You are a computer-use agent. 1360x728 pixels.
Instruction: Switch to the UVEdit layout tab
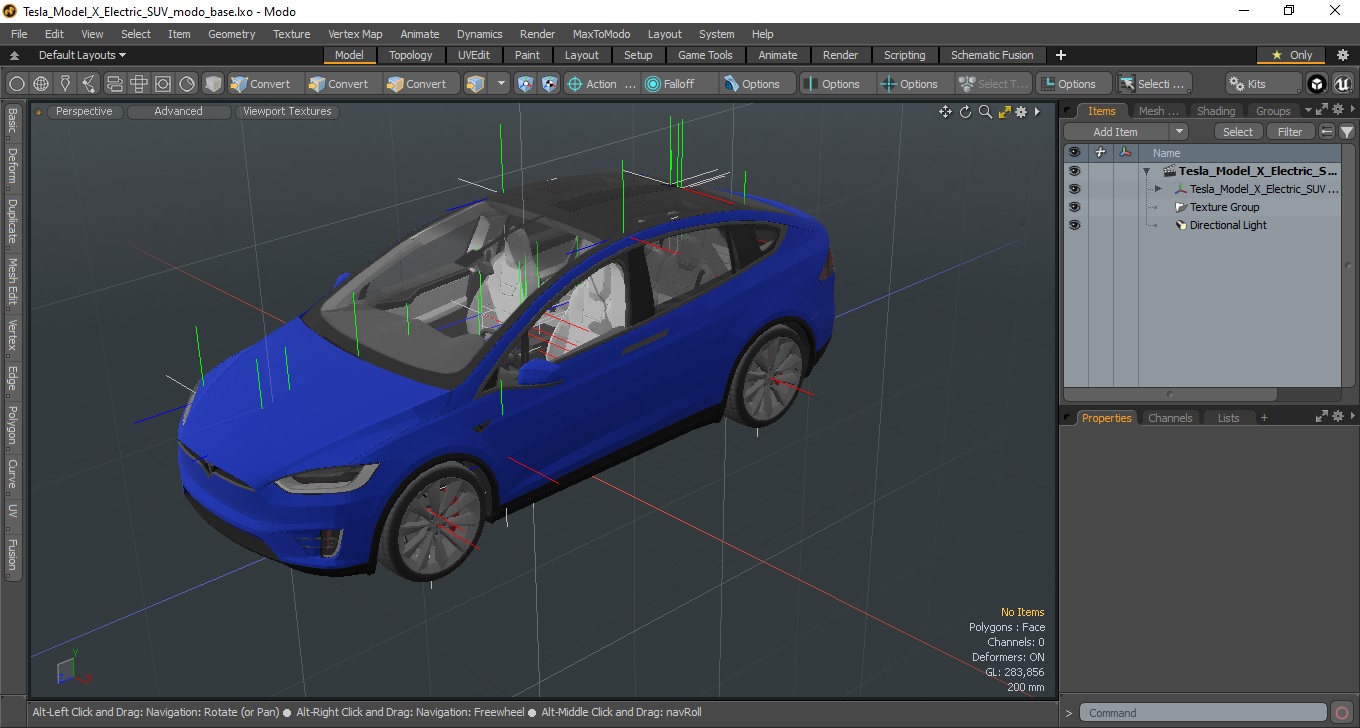pos(474,55)
